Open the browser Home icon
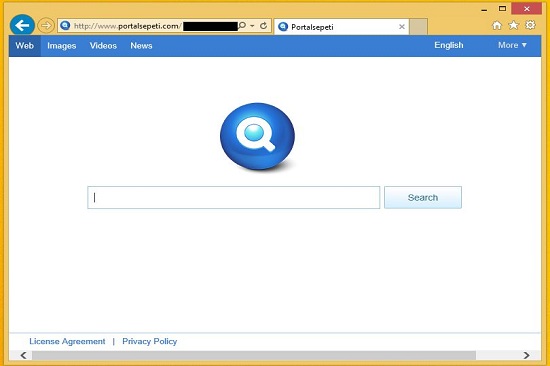Viewport: 550px width, 366px height. (497, 25)
